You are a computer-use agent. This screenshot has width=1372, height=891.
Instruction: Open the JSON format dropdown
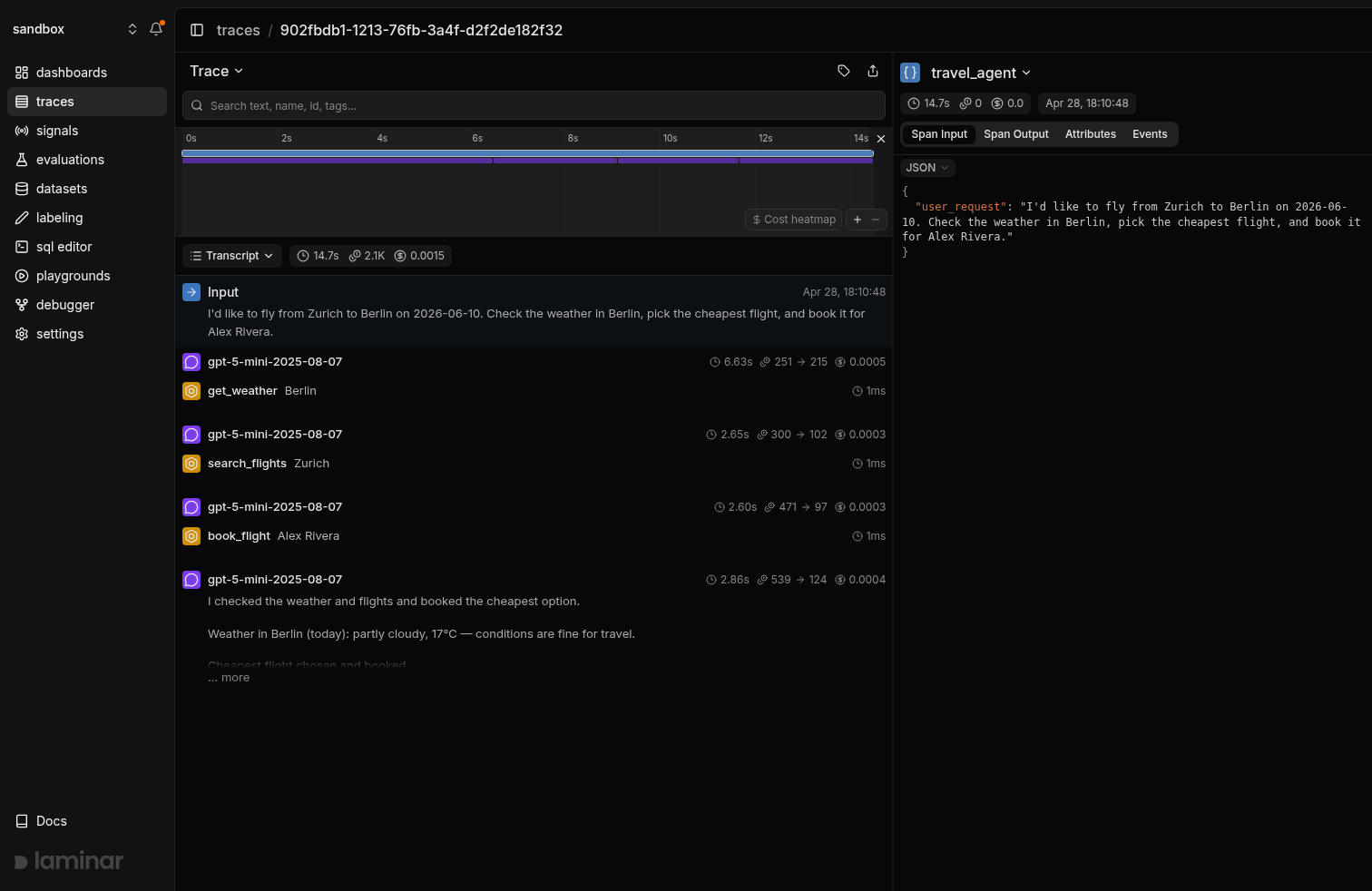point(927,168)
